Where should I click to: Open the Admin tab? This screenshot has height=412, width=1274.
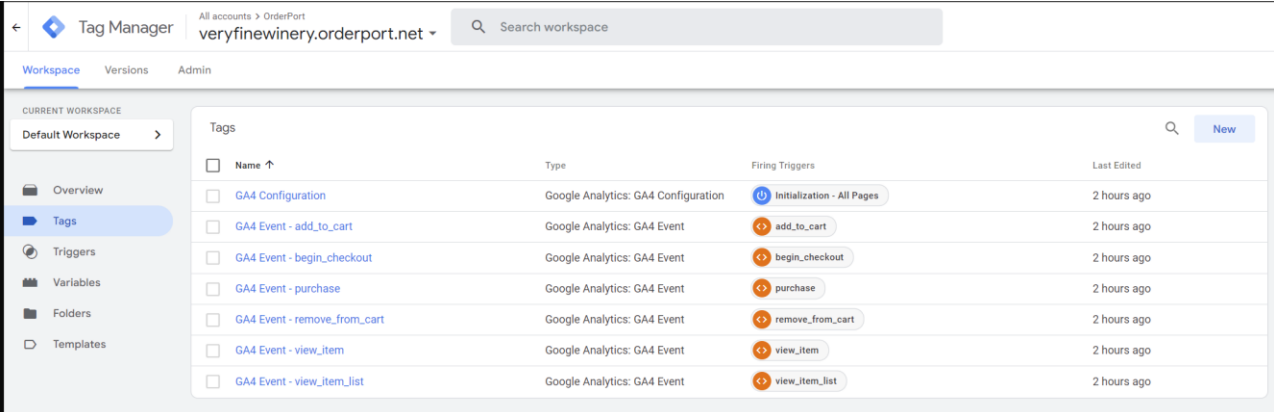tap(194, 70)
